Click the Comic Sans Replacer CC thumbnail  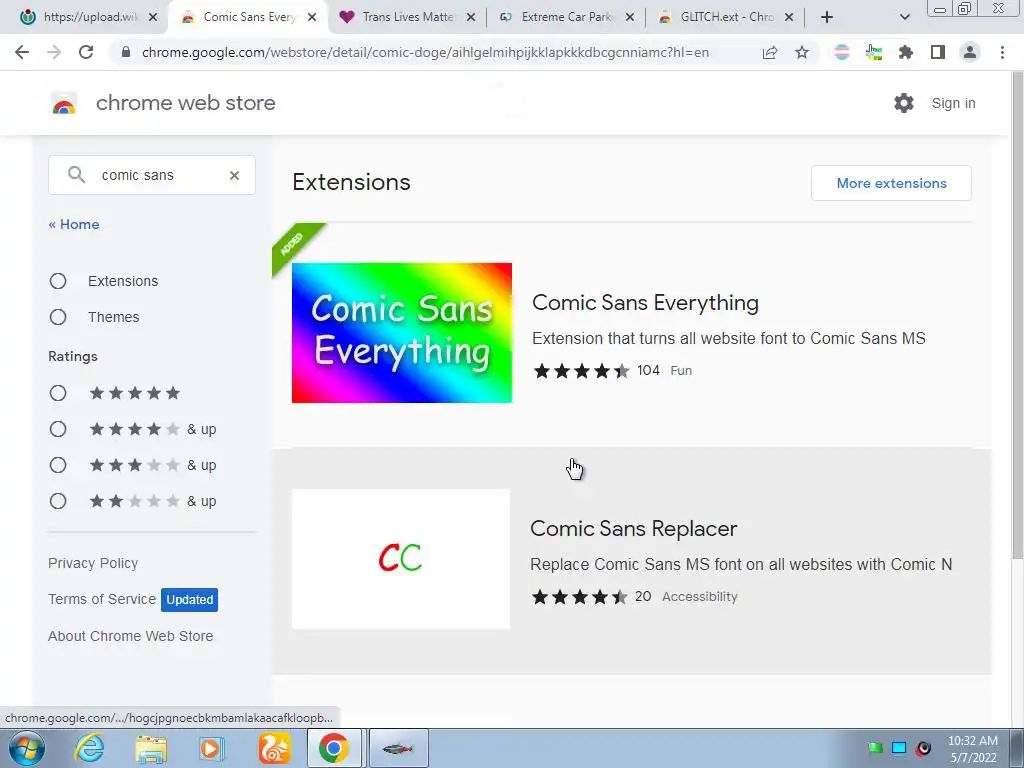401,559
